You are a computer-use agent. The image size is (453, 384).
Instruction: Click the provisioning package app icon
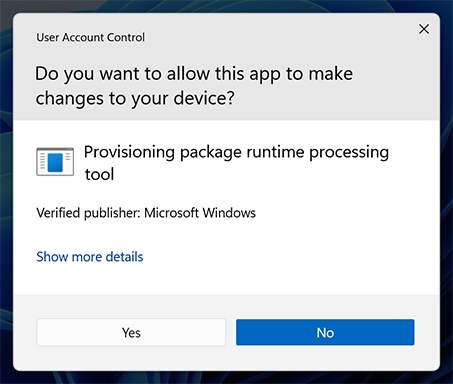(55, 162)
